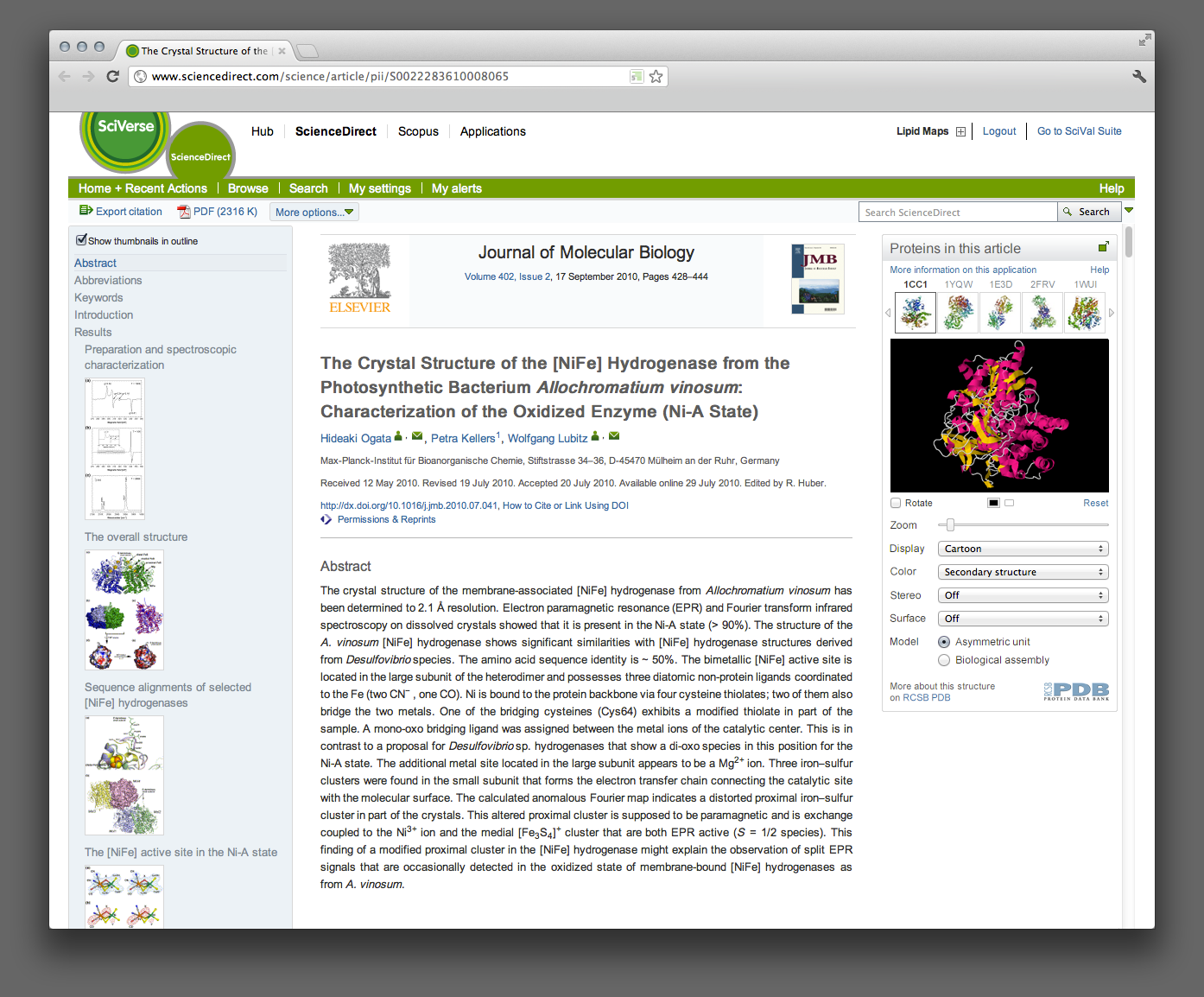Click the magnifier icon in Search button

[x=1068, y=212]
